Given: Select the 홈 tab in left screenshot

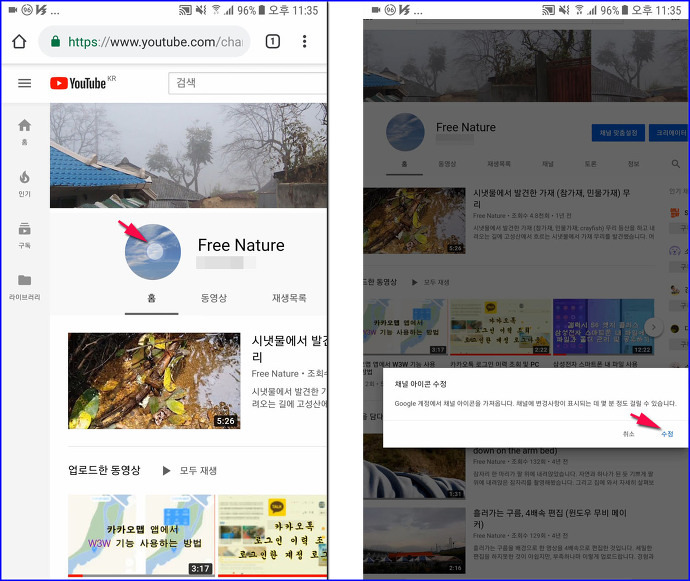Looking at the screenshot, I should coord(151,298).
